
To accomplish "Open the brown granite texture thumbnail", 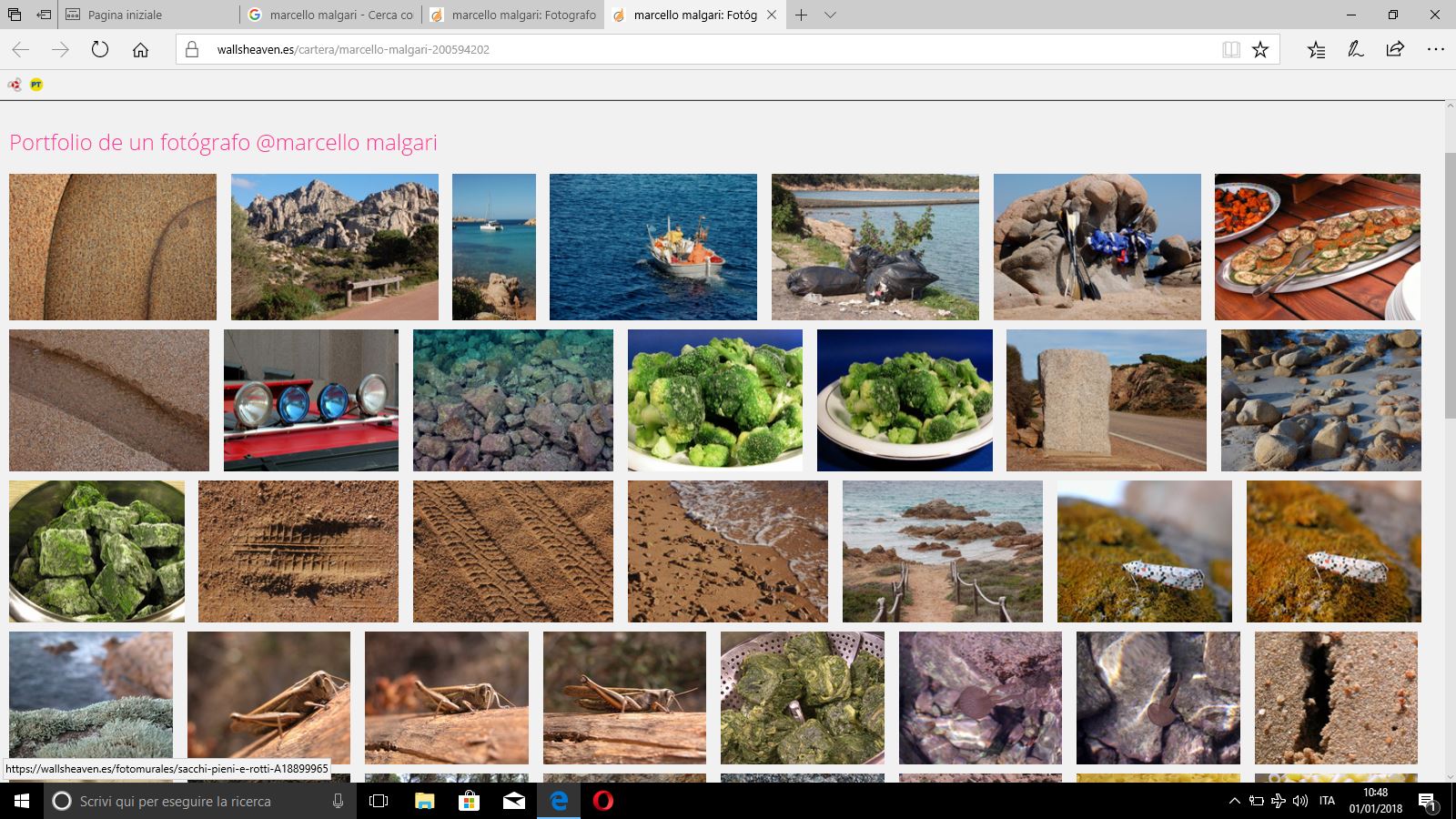I will (x=113, y=247).
